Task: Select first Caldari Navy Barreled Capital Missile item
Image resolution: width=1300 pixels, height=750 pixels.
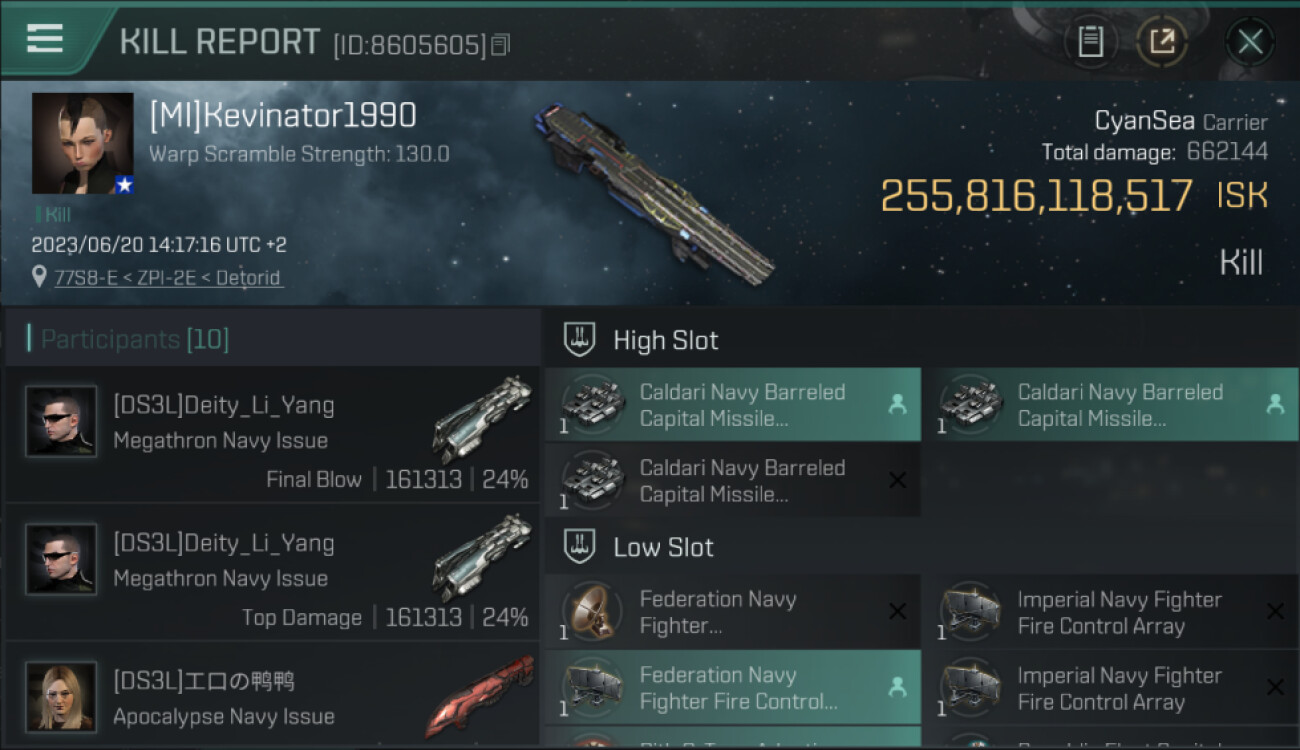Action: 733,405
